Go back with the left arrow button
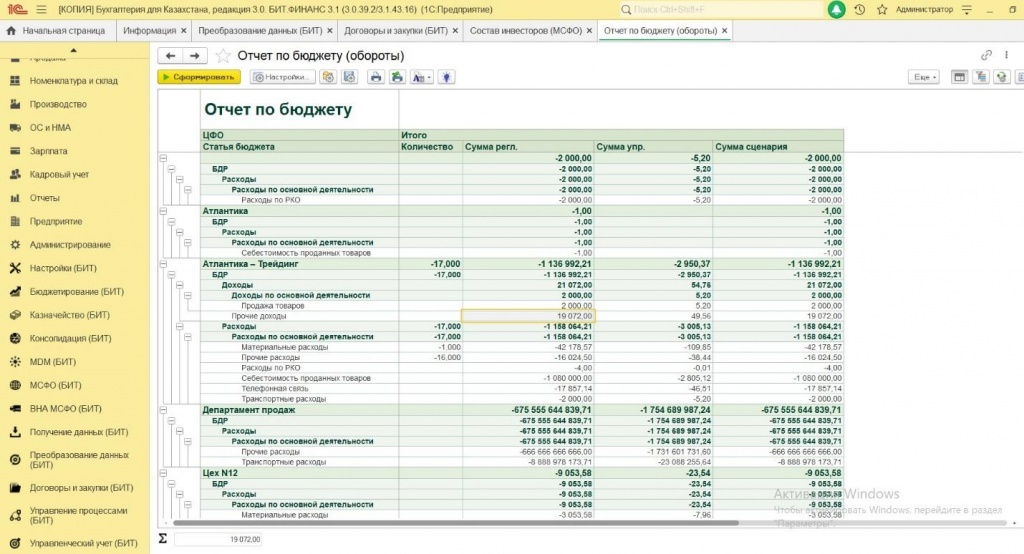This screenshot has height=554, width=1024. coord(170,56)
